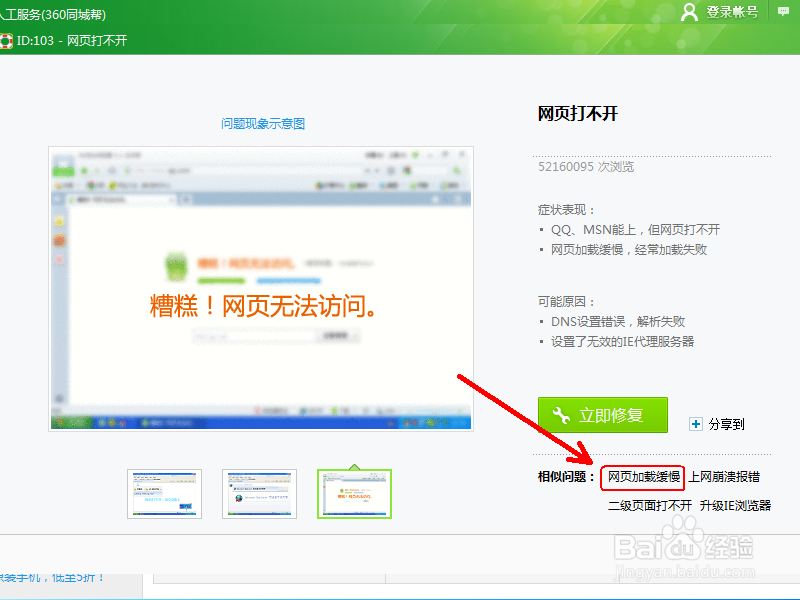Image resolution: width=800 pixels, height=600 pixels.
Task: Click the ID:103 网页打不开 title bar
Action: click(73, 41)
